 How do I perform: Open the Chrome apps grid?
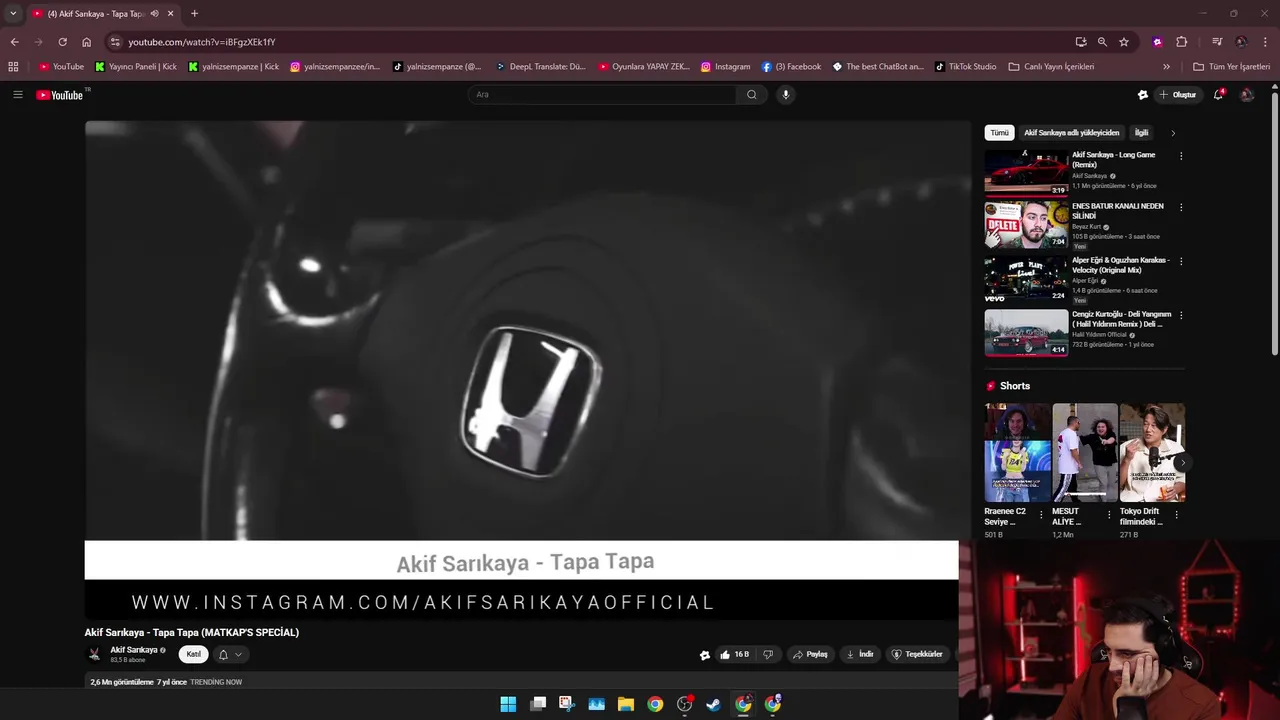click(x=13, y=67)
